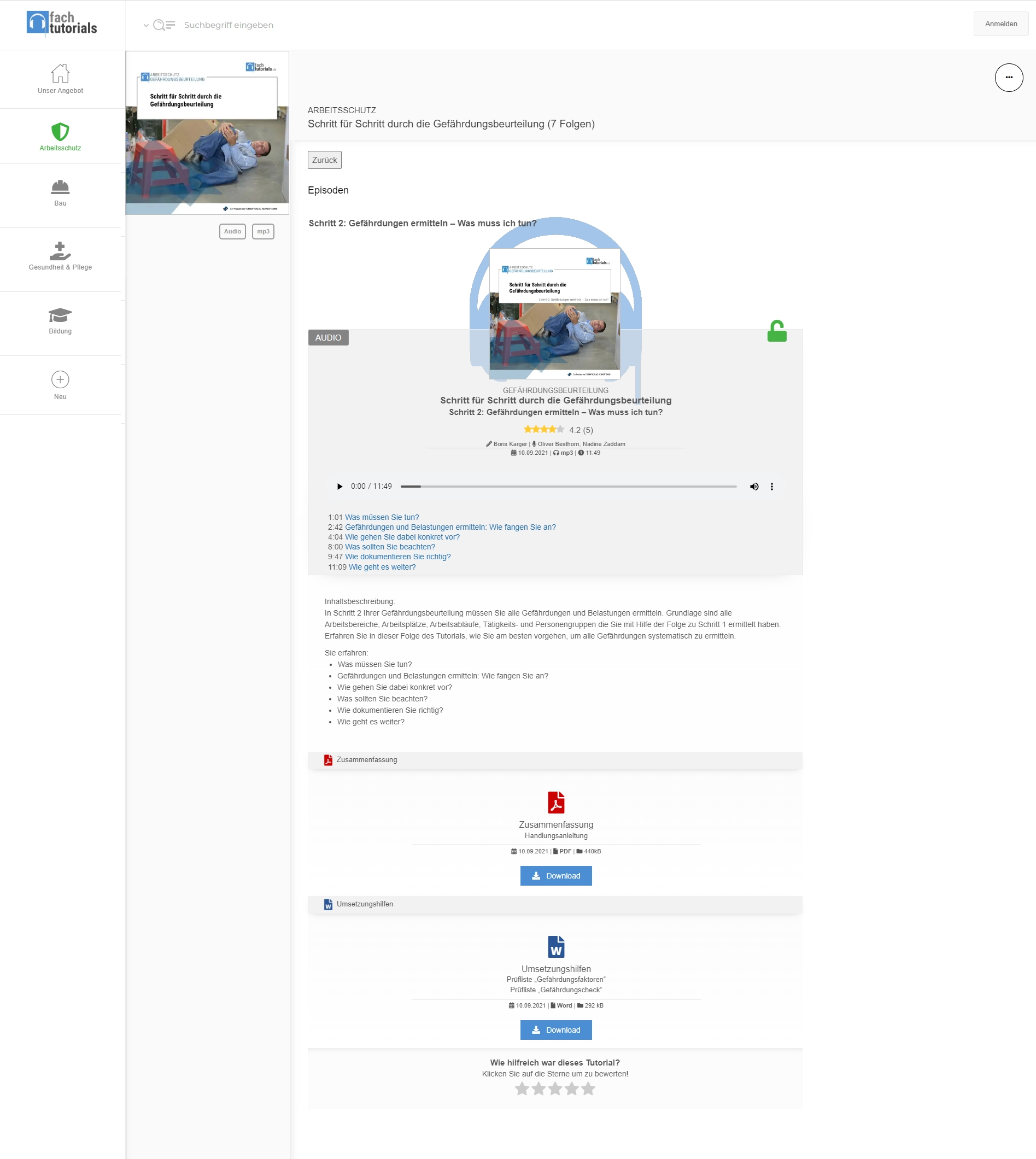Screen dimensions: 1036x1159
Task: Download the Umsetzungshilfen Word file
Action: (x=556, y=1031)
